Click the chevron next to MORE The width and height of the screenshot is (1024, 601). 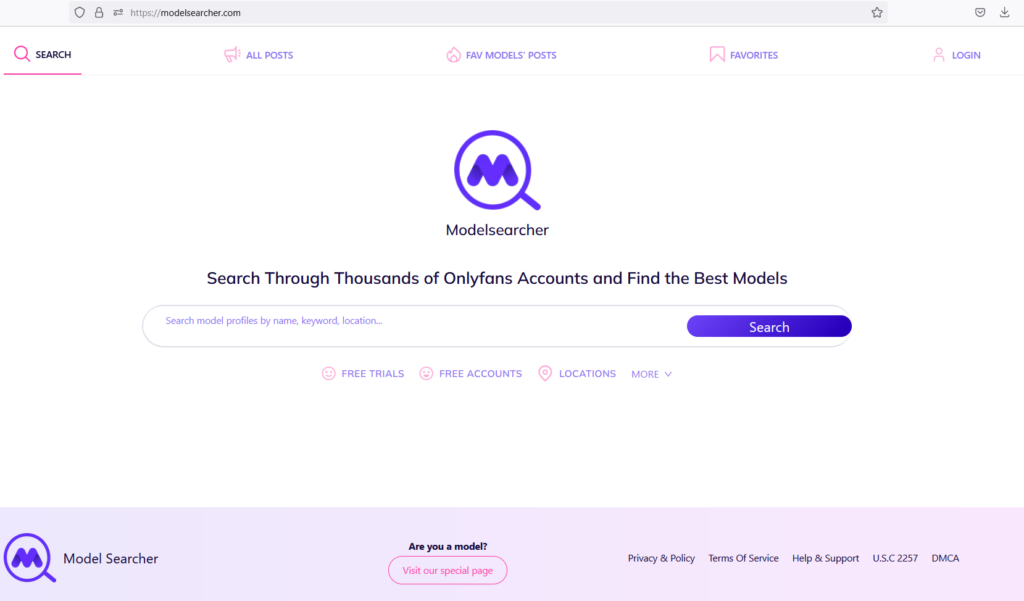point(668,374)
